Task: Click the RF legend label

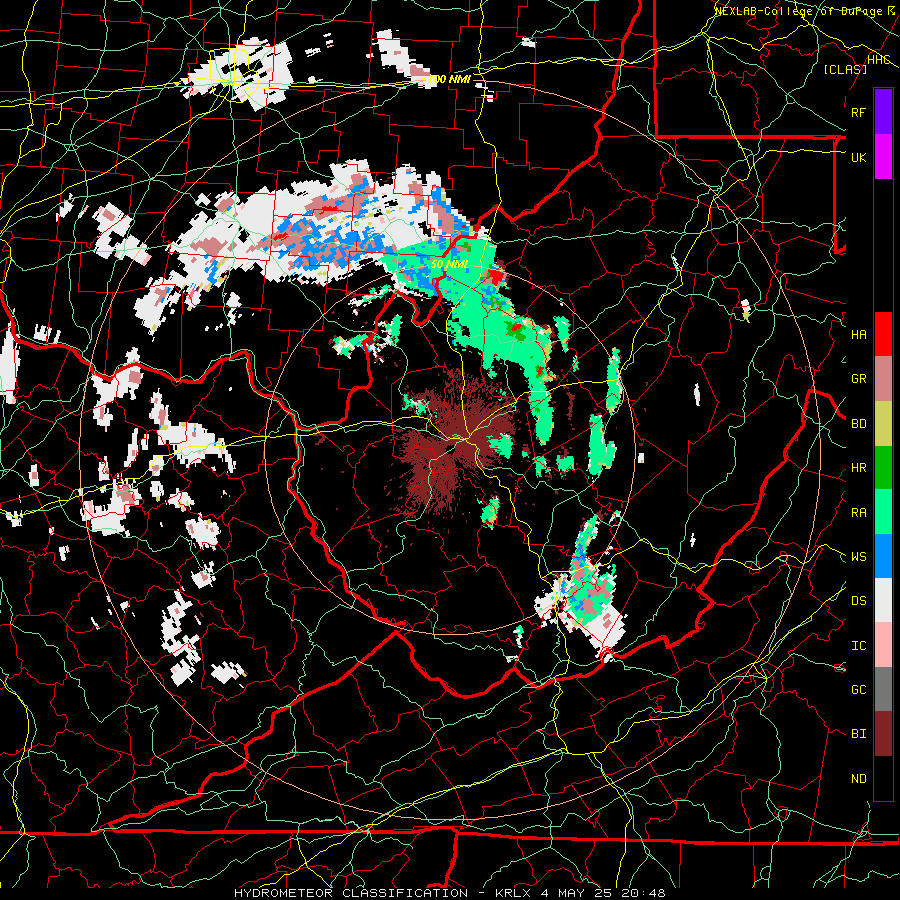Action: pos(859,112)
